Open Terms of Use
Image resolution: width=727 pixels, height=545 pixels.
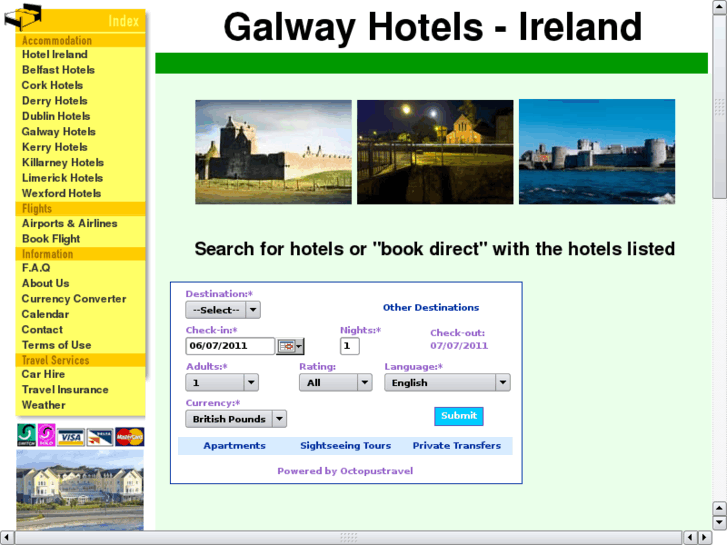click(57, 345)
